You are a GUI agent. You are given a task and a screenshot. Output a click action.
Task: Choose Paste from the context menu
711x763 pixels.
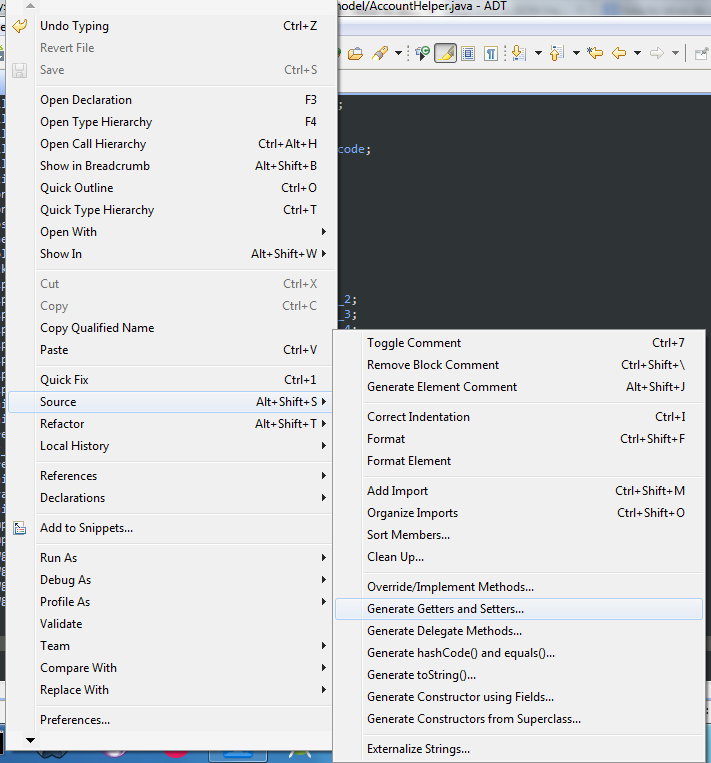172,350
